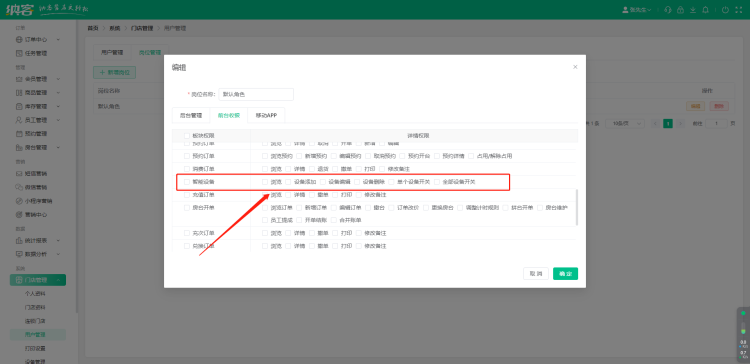This screenshot has width=750, height=364.
Task: Close the 编辑 dialog with X icon
Action: (x=575, y=67)
